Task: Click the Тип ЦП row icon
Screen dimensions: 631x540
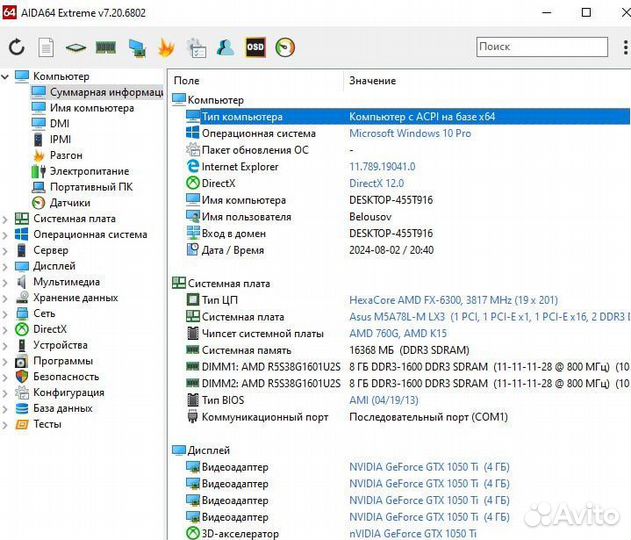Action: [193, 300]
